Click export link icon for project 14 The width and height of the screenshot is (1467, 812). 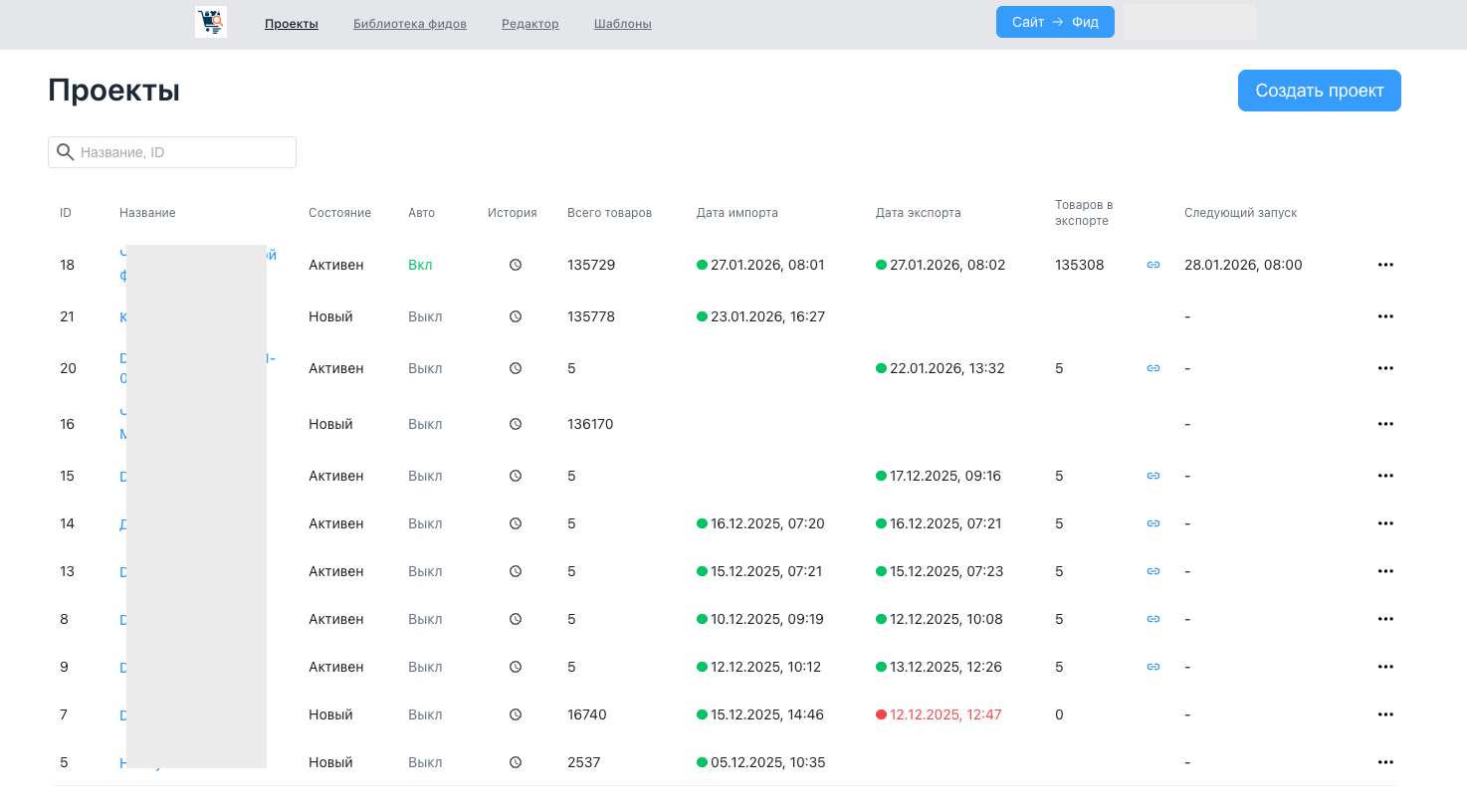[1153, 523]
